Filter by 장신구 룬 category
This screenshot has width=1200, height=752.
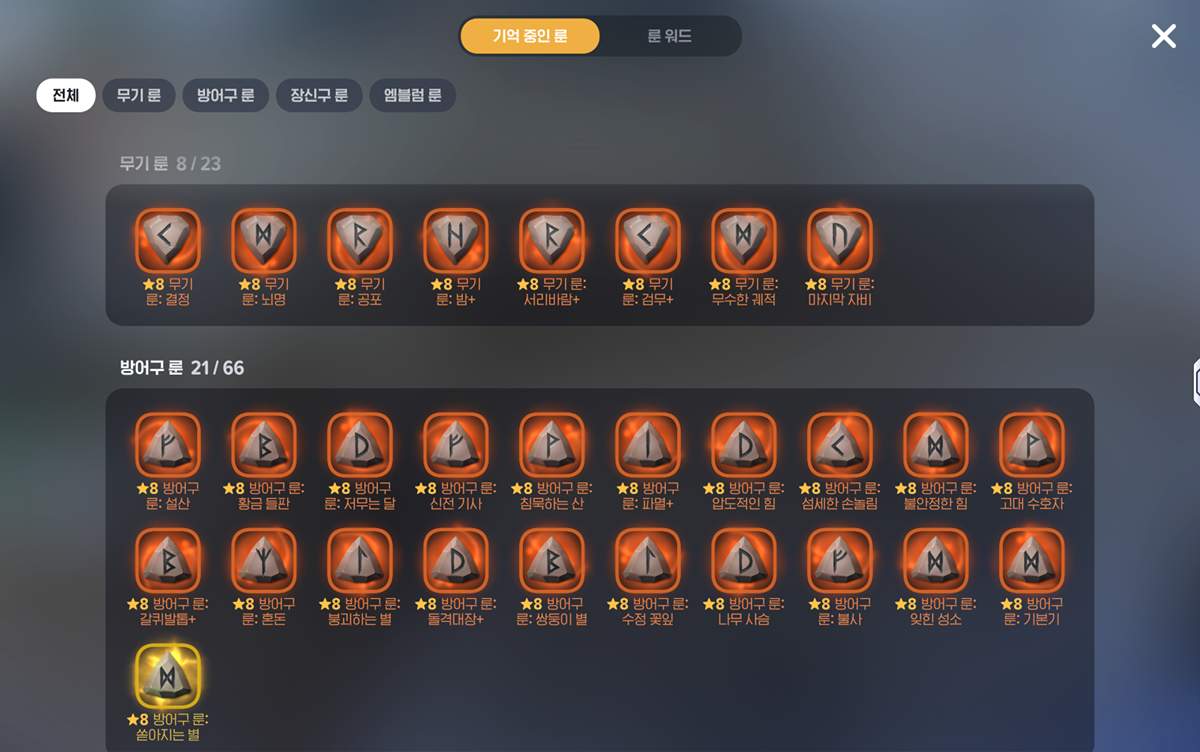click(319, 96)
